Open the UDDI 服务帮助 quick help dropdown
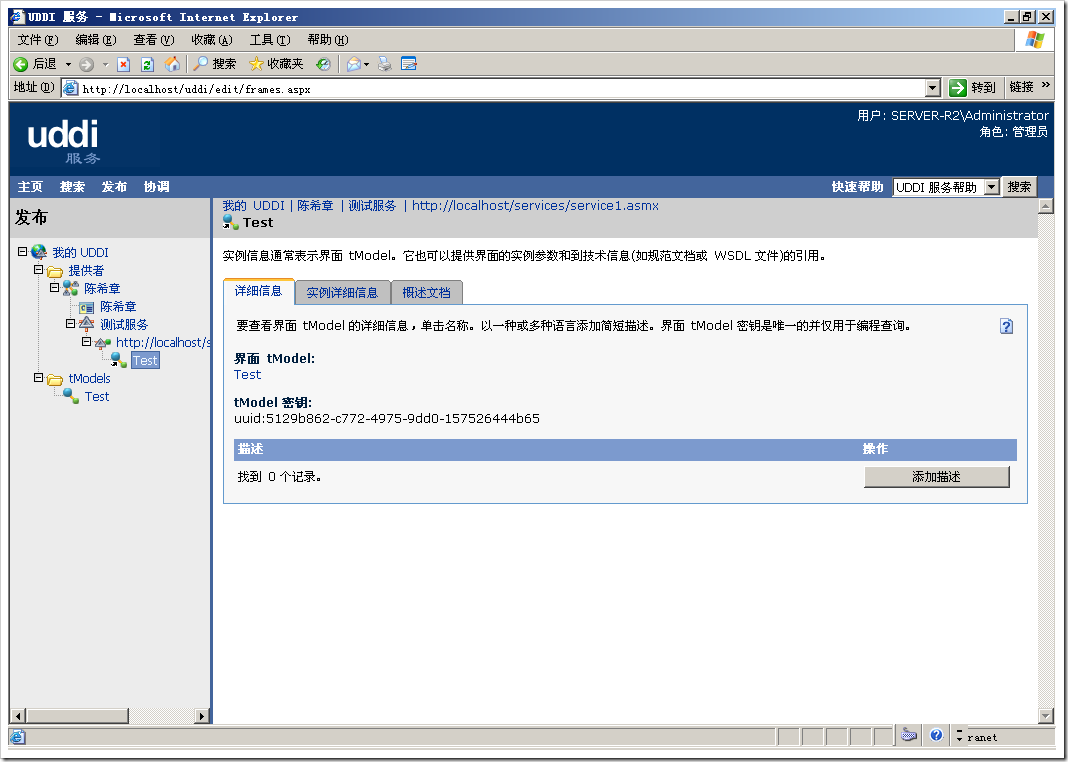 (x=946, y=187)
